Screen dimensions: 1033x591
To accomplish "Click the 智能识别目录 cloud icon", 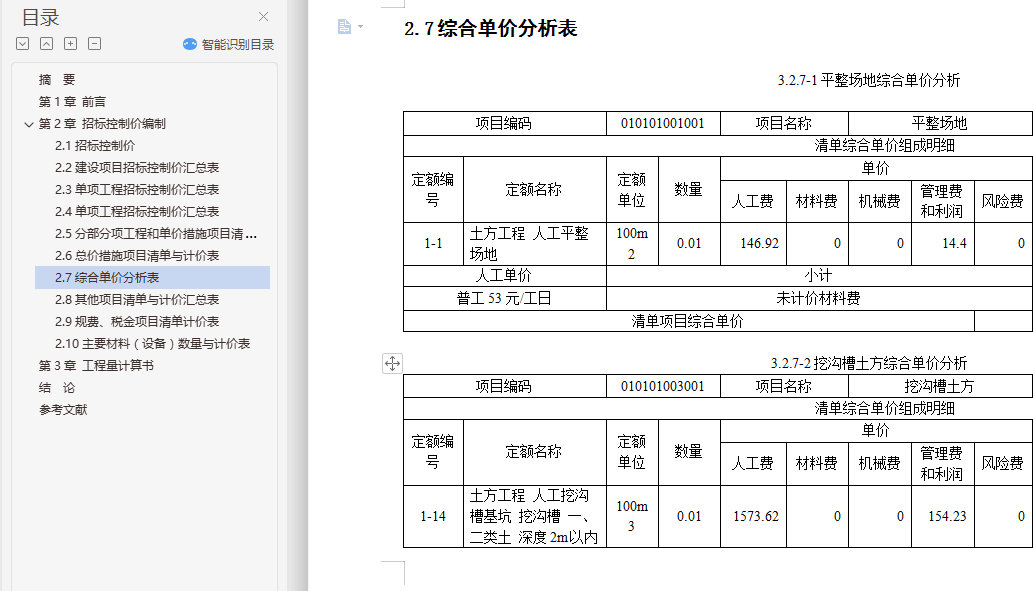I will coord(190,44).
